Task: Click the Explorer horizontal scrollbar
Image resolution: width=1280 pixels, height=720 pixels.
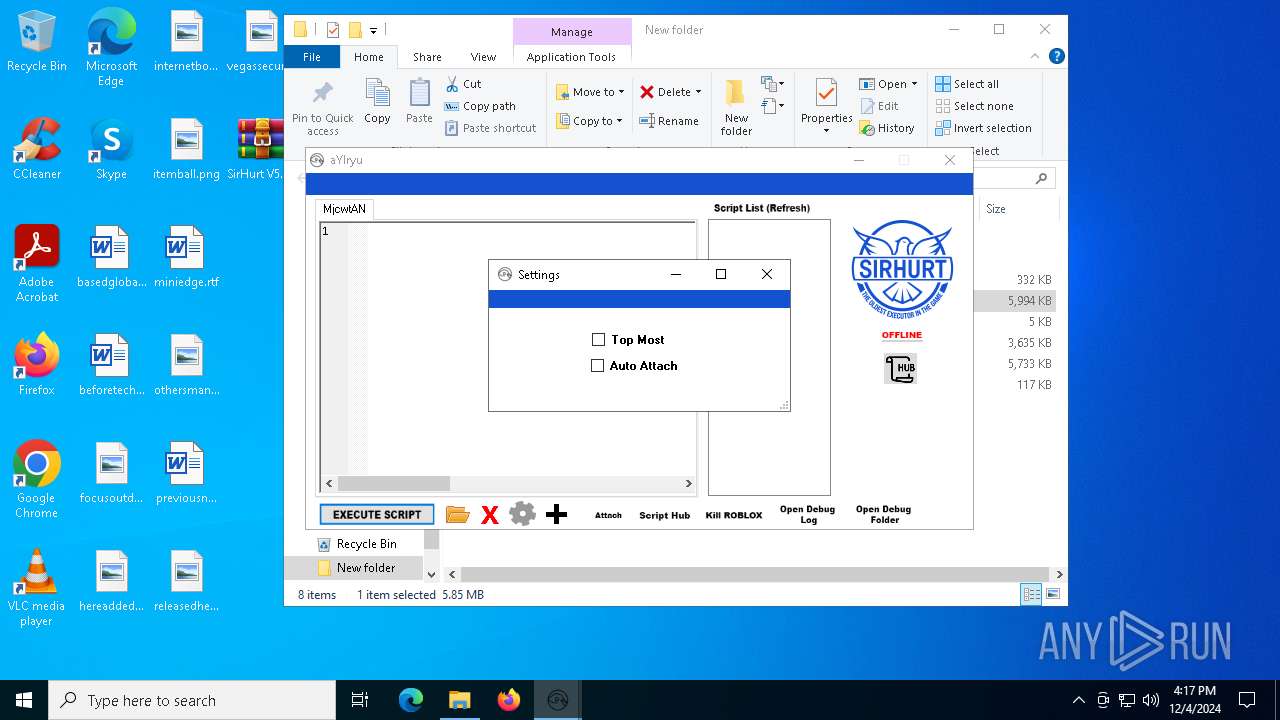Action: (x=756, y=575)
